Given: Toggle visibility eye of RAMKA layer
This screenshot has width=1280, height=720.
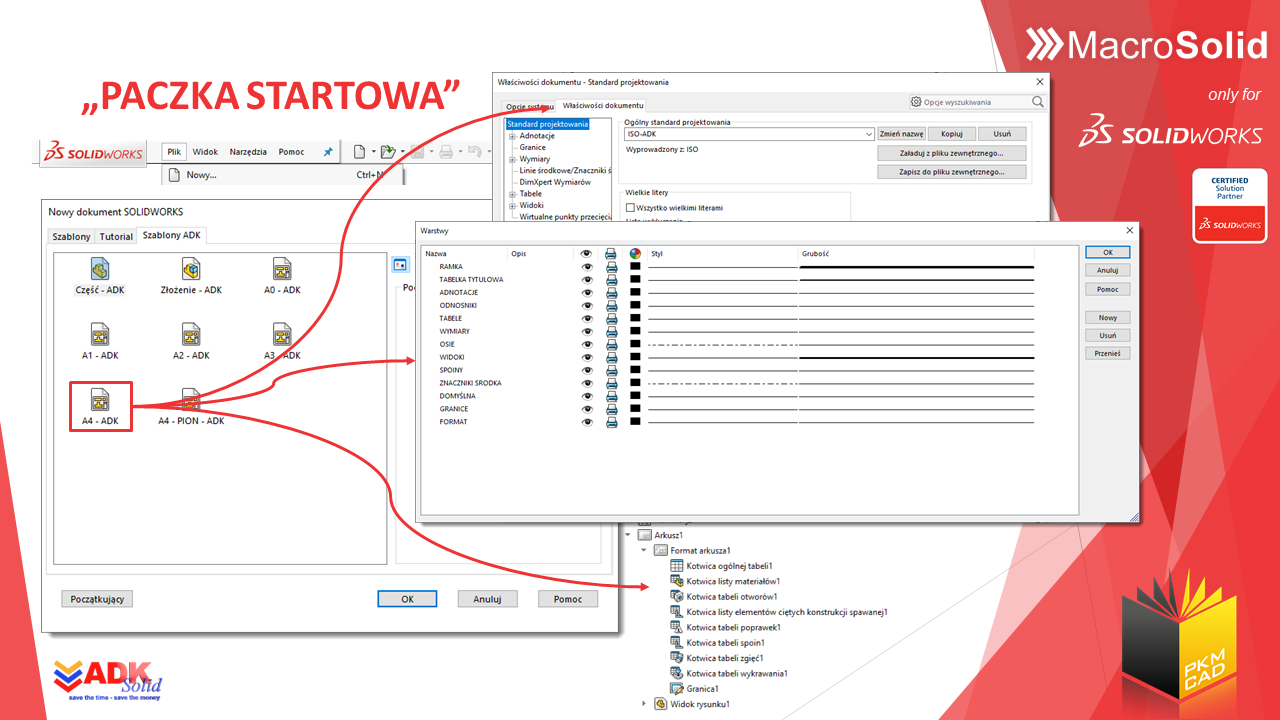Looking at the screenshot, I should [x=587, y=267].
